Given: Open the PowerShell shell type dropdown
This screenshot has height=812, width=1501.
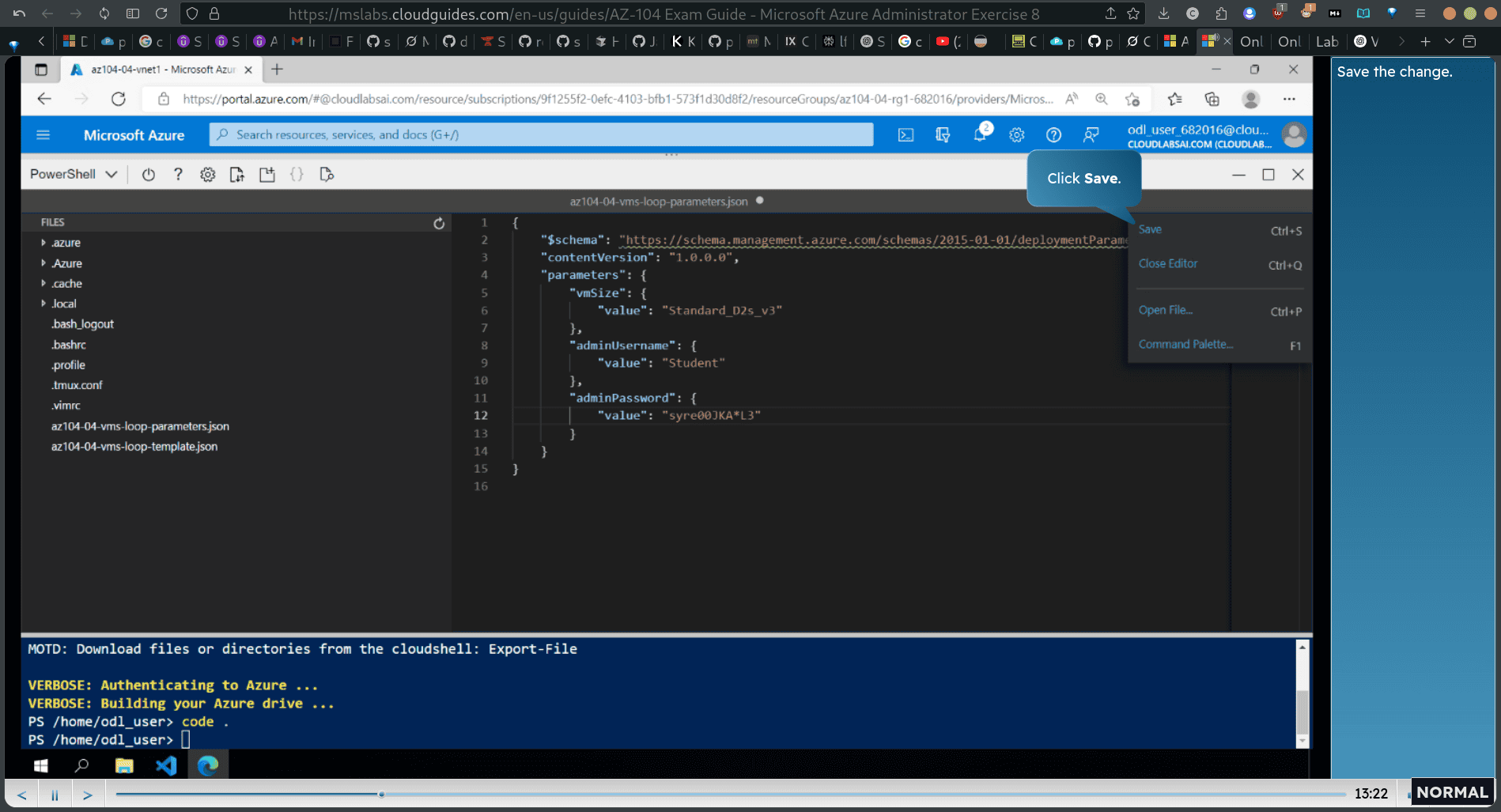Looking at the screenshot, I should tap(74, 174).
